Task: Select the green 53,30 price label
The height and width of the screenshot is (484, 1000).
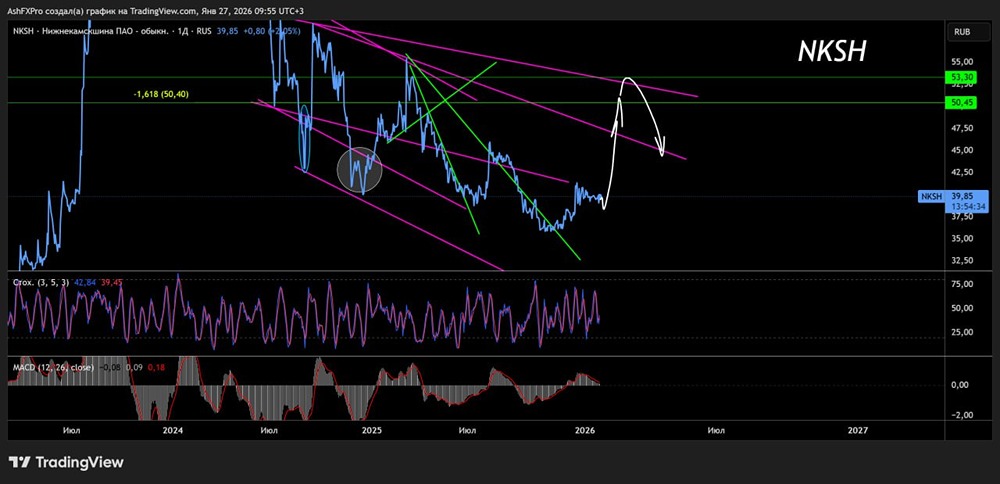Action: pyautogui.click(x=962, y=77)
